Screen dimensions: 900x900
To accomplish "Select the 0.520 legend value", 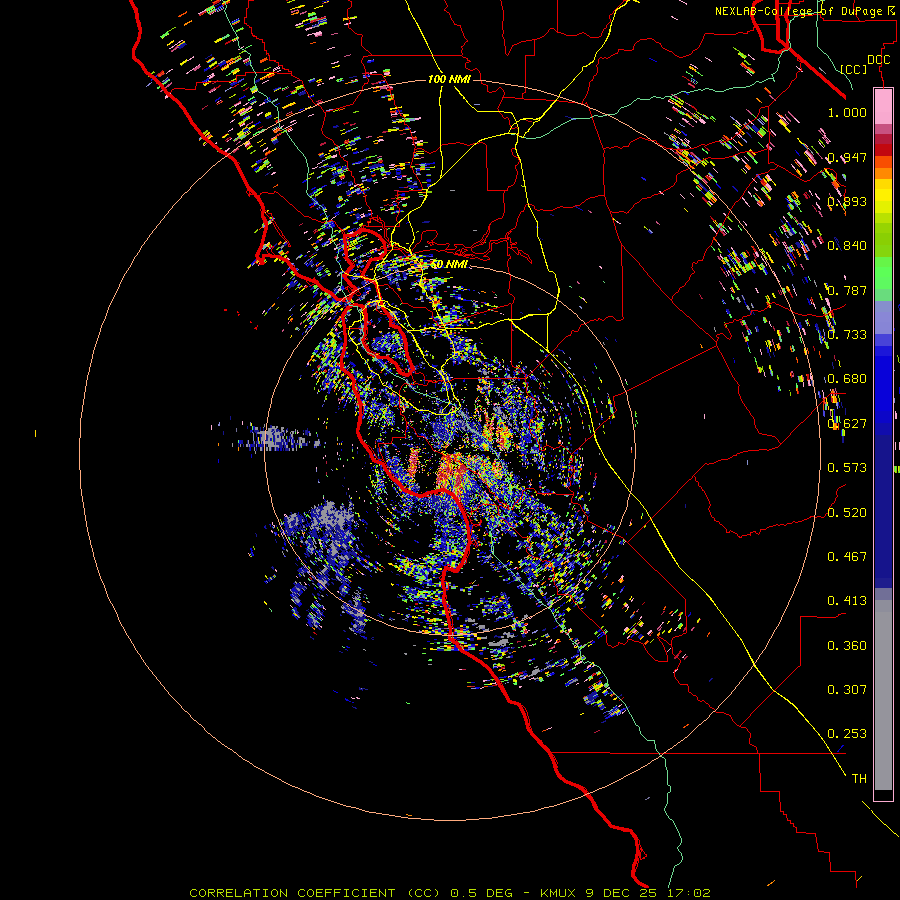I will 847,513.
